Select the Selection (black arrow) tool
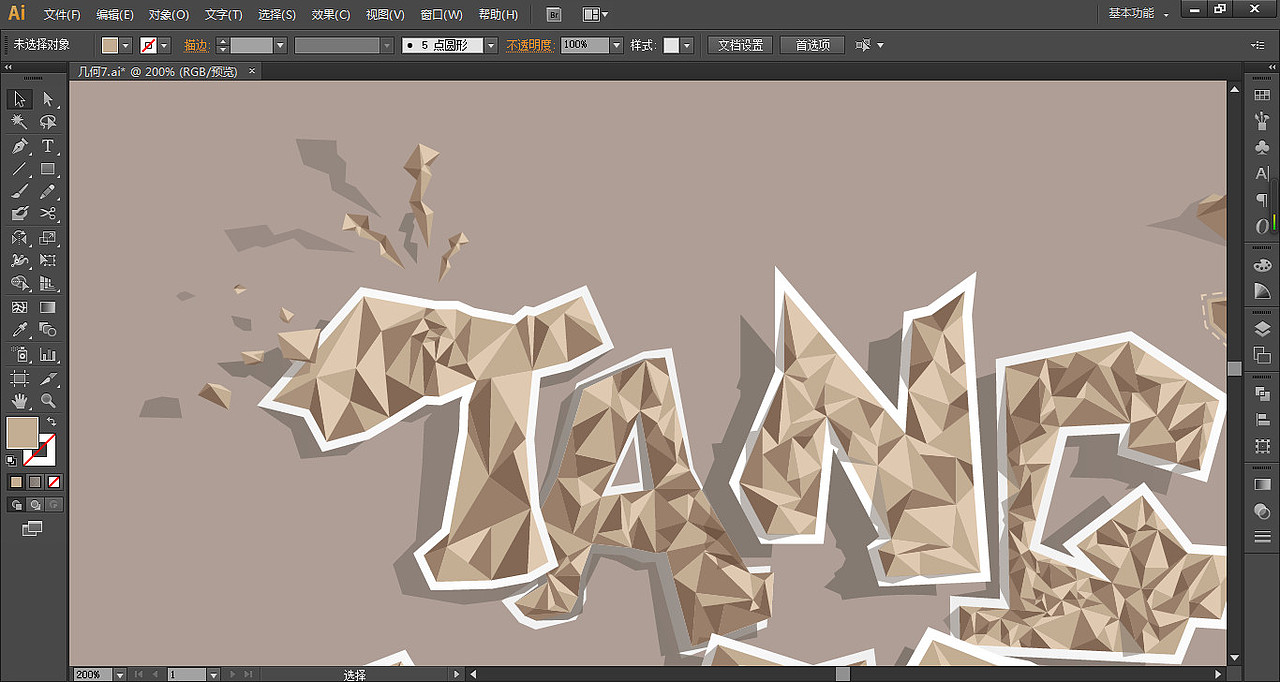1280x682 pixels. point(19,99)
